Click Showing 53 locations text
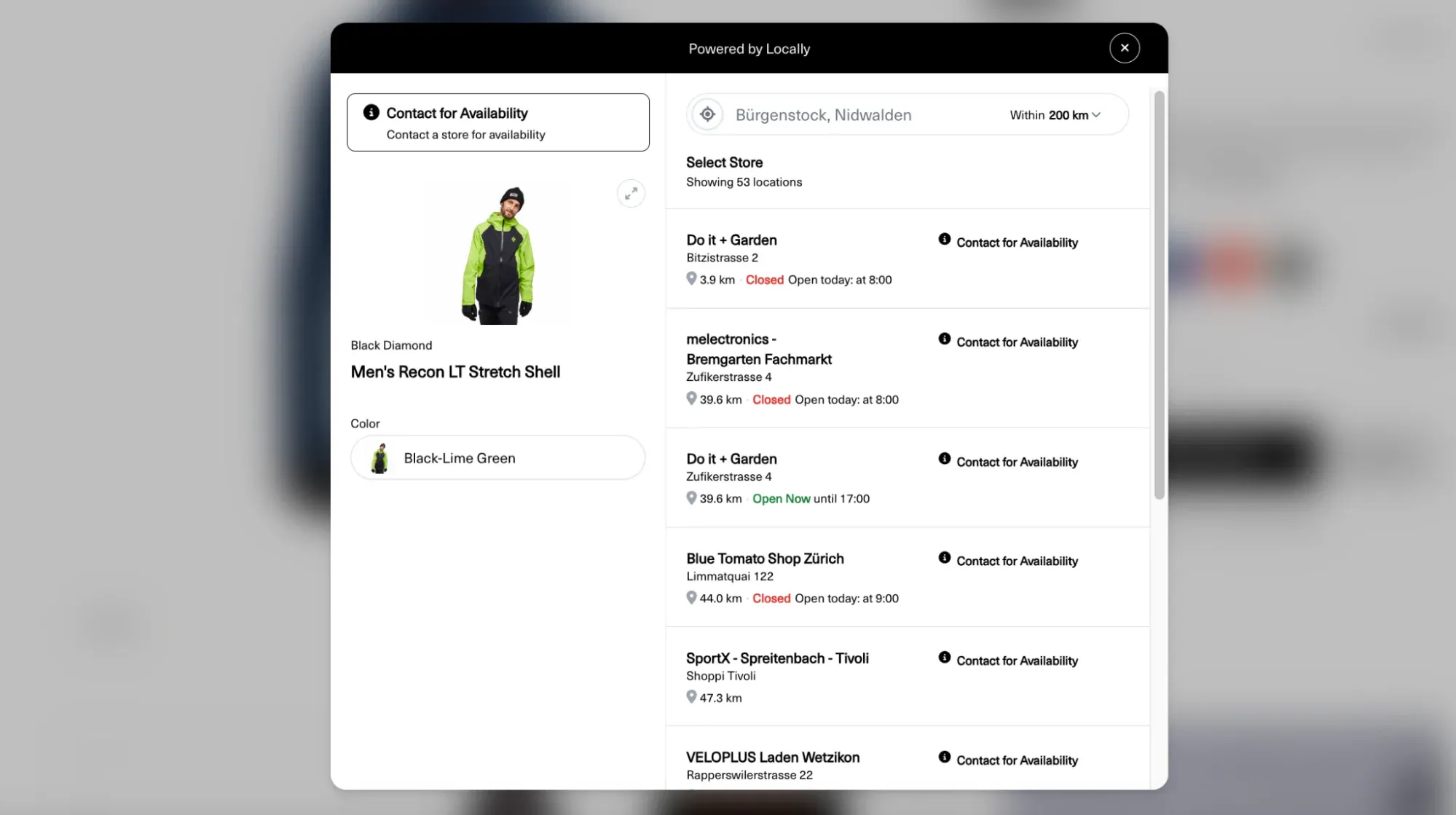The height and width of the screenshot is (815, 1456). [x=744, y=182]
